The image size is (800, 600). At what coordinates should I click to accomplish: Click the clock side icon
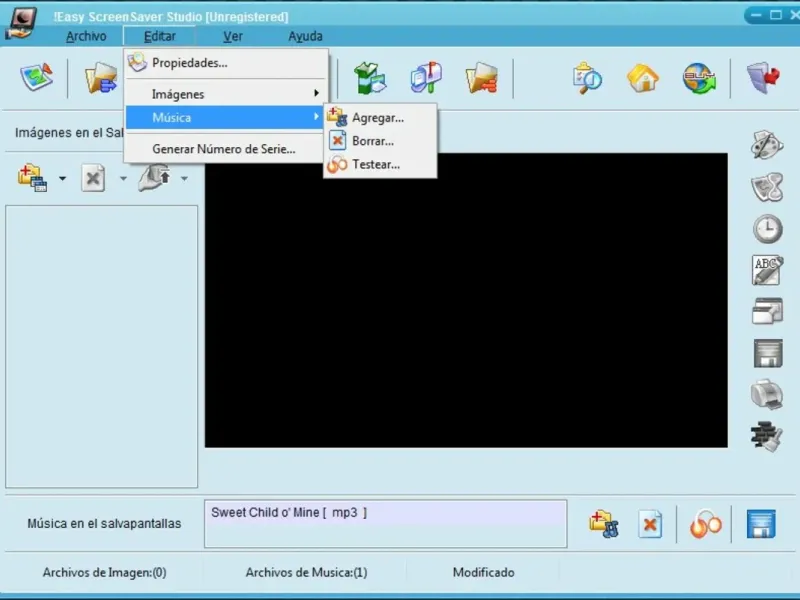pyautogui.click(x=767, y=229)
